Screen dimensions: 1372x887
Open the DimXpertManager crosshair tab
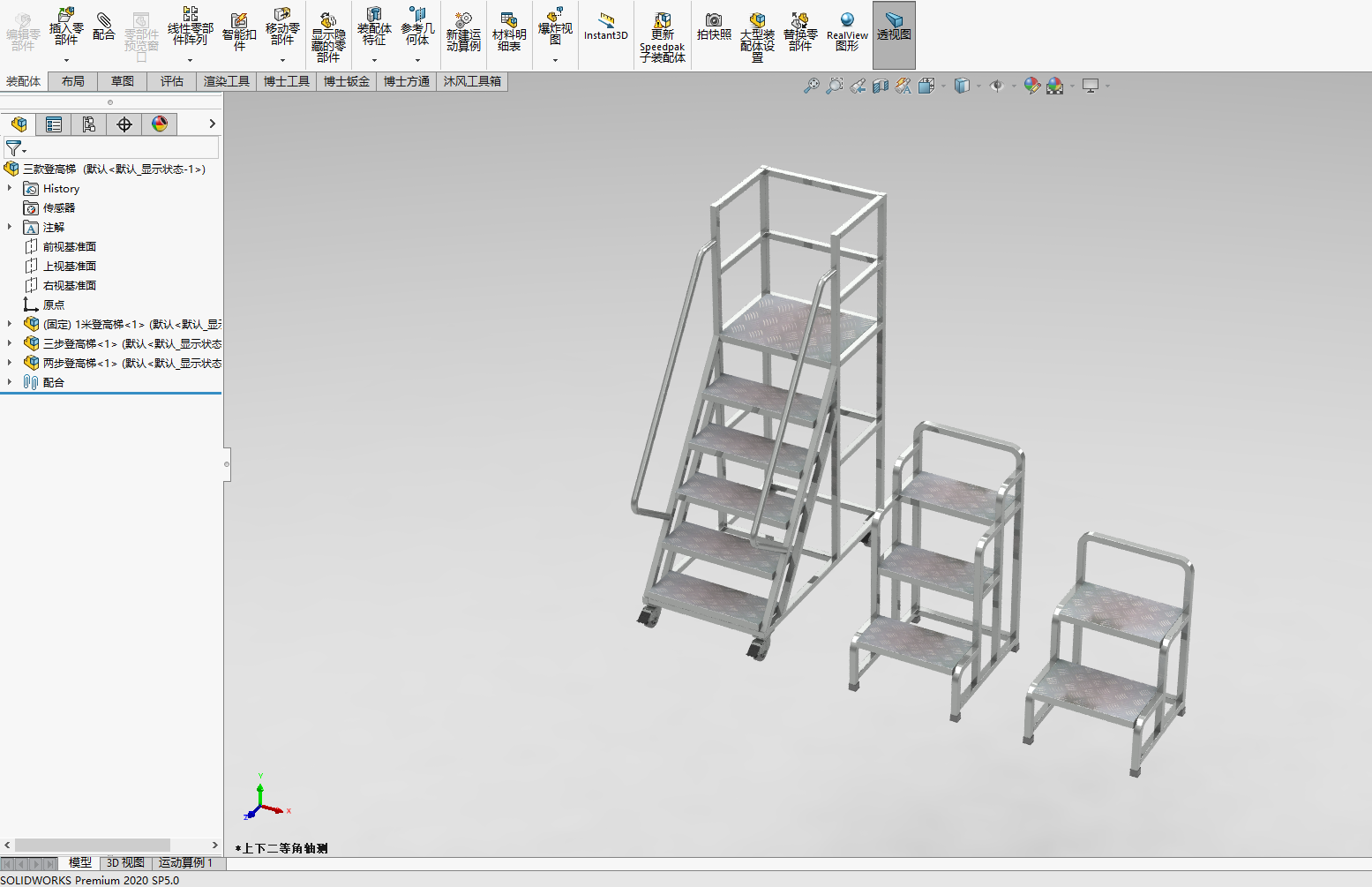coord(124,124)
